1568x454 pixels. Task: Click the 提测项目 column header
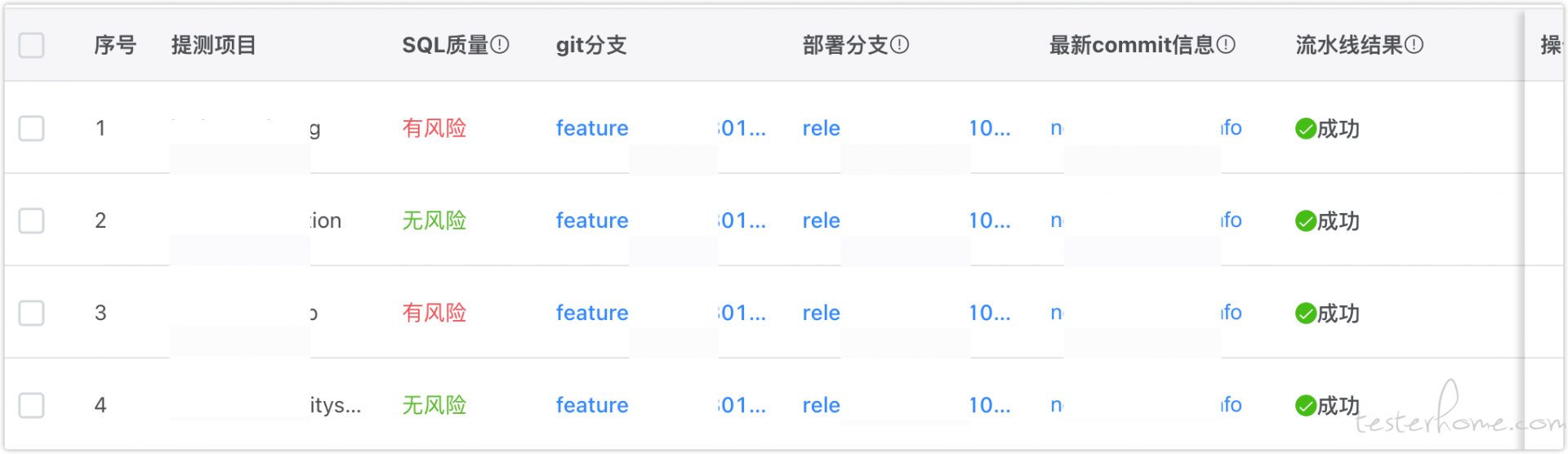[214, 45]
